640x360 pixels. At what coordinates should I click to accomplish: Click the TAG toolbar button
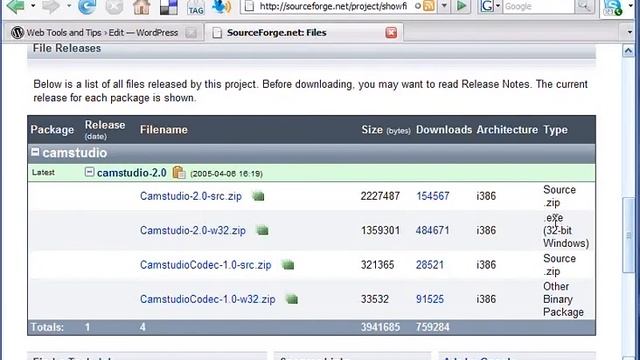(x=196, y=7)
